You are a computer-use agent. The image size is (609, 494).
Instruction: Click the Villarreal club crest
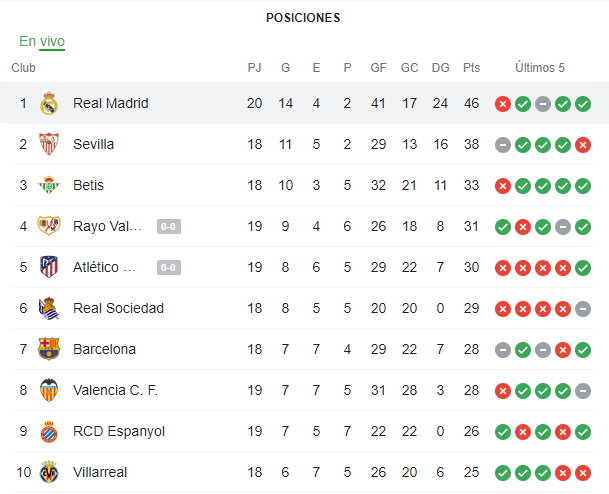[x=49, y=472]
